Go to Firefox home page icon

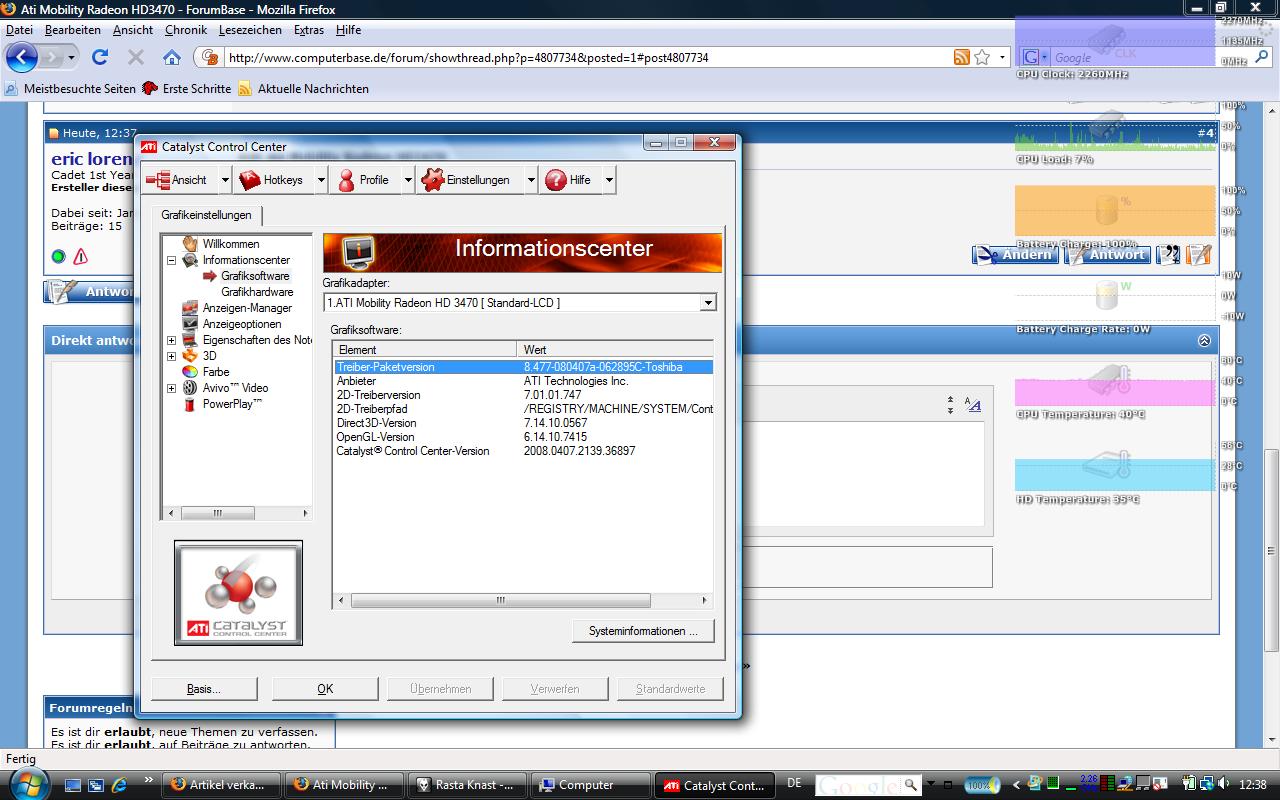coord(172,57)
